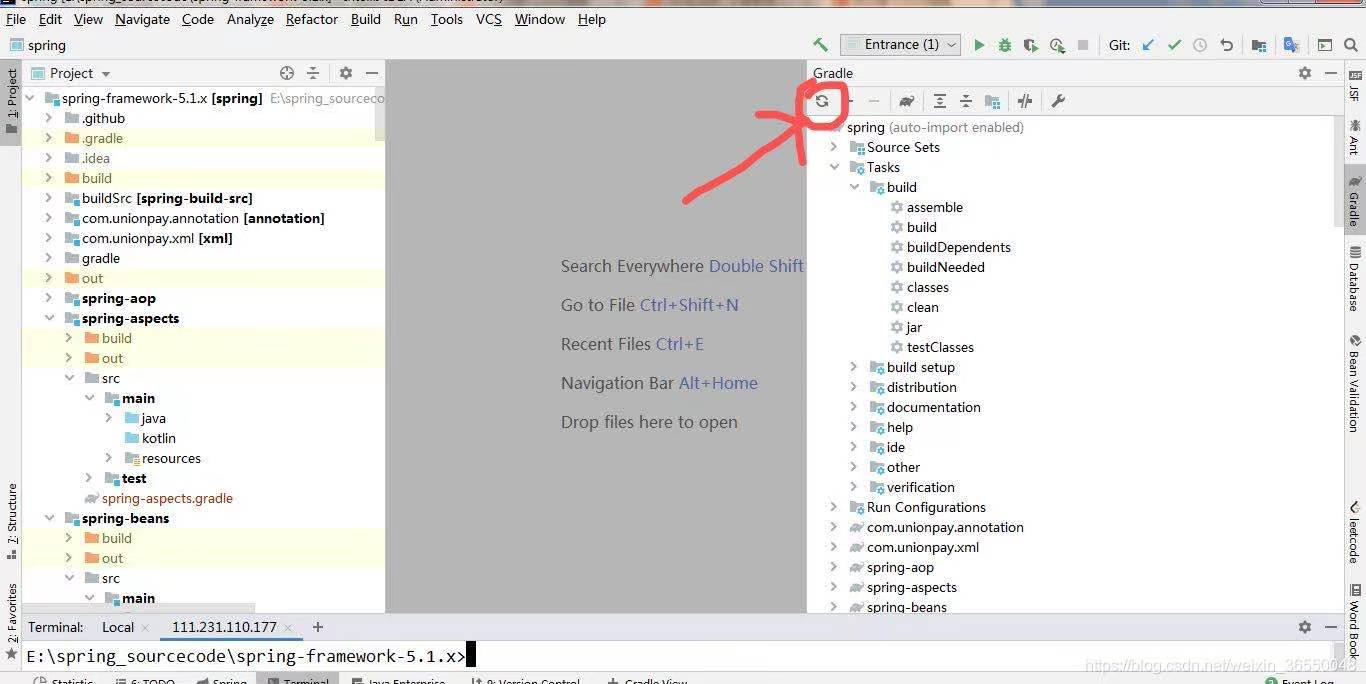Select the testClasses Gradle task

point(940,347)
